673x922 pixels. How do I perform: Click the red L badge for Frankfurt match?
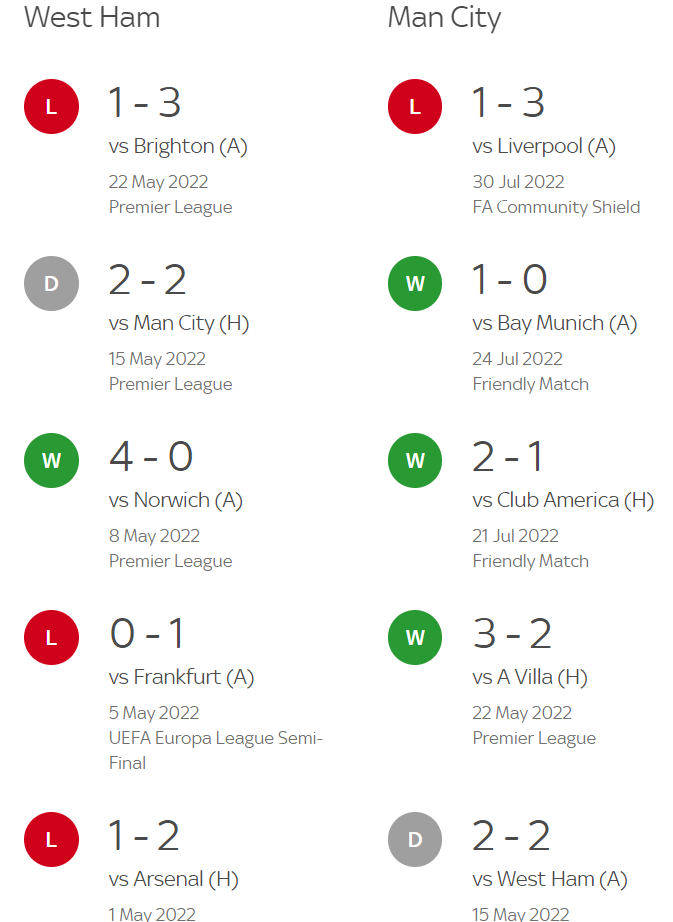coord(51,637)
